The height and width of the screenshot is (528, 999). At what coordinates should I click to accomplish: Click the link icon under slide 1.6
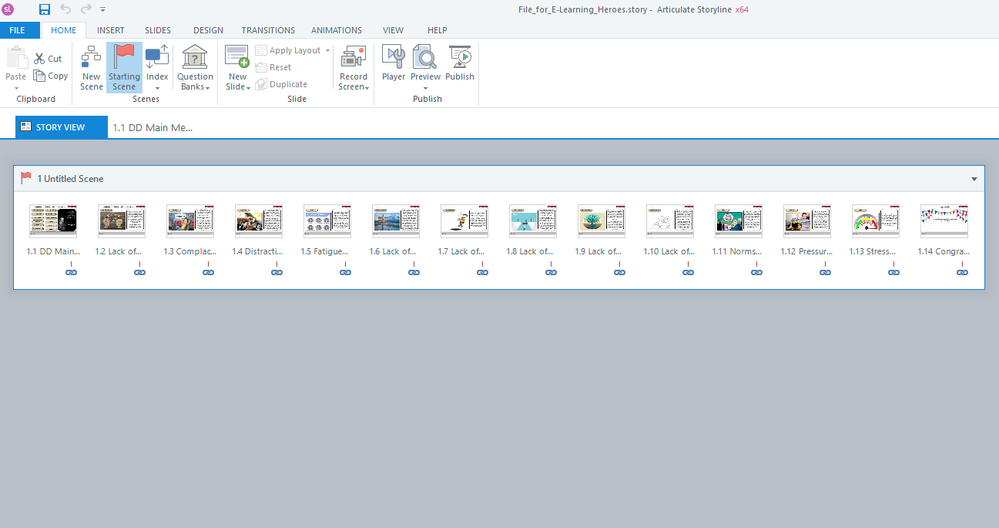(414, 272)
